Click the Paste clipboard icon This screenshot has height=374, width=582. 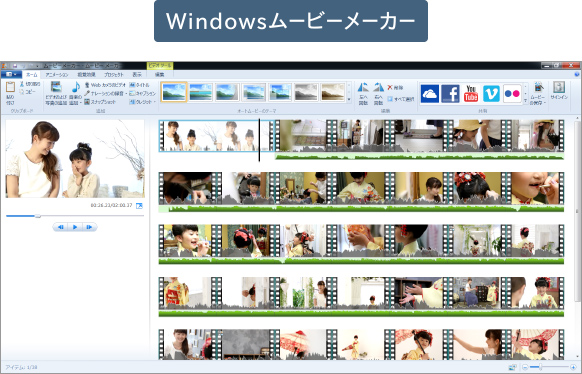(10, 88)
